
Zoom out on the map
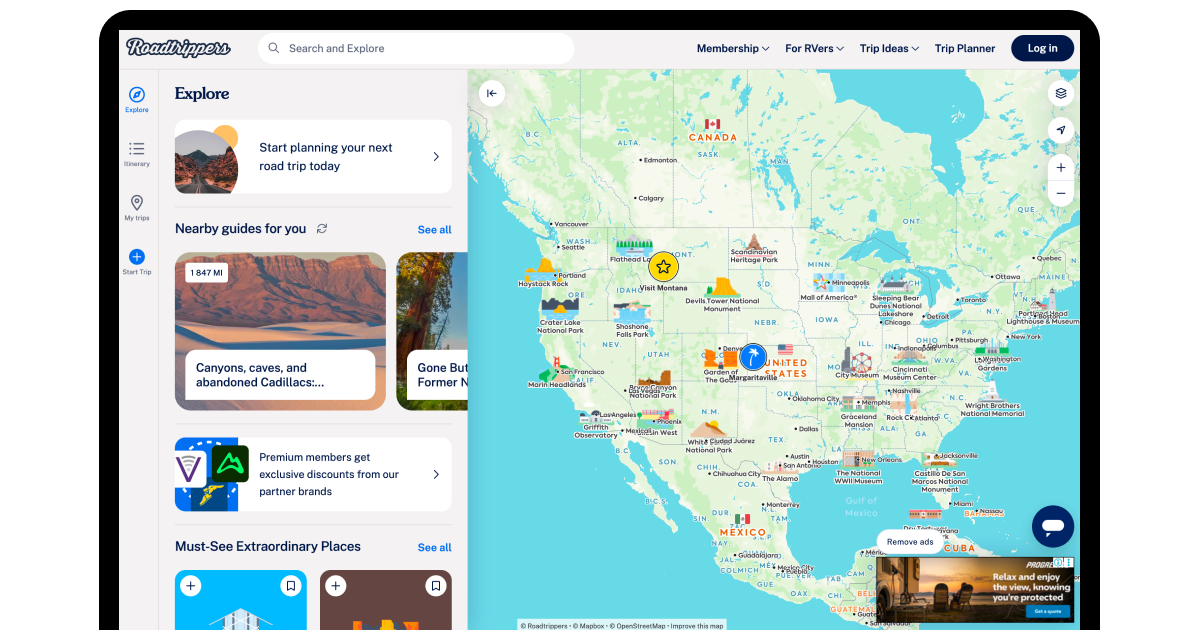tap(1061, 193)
